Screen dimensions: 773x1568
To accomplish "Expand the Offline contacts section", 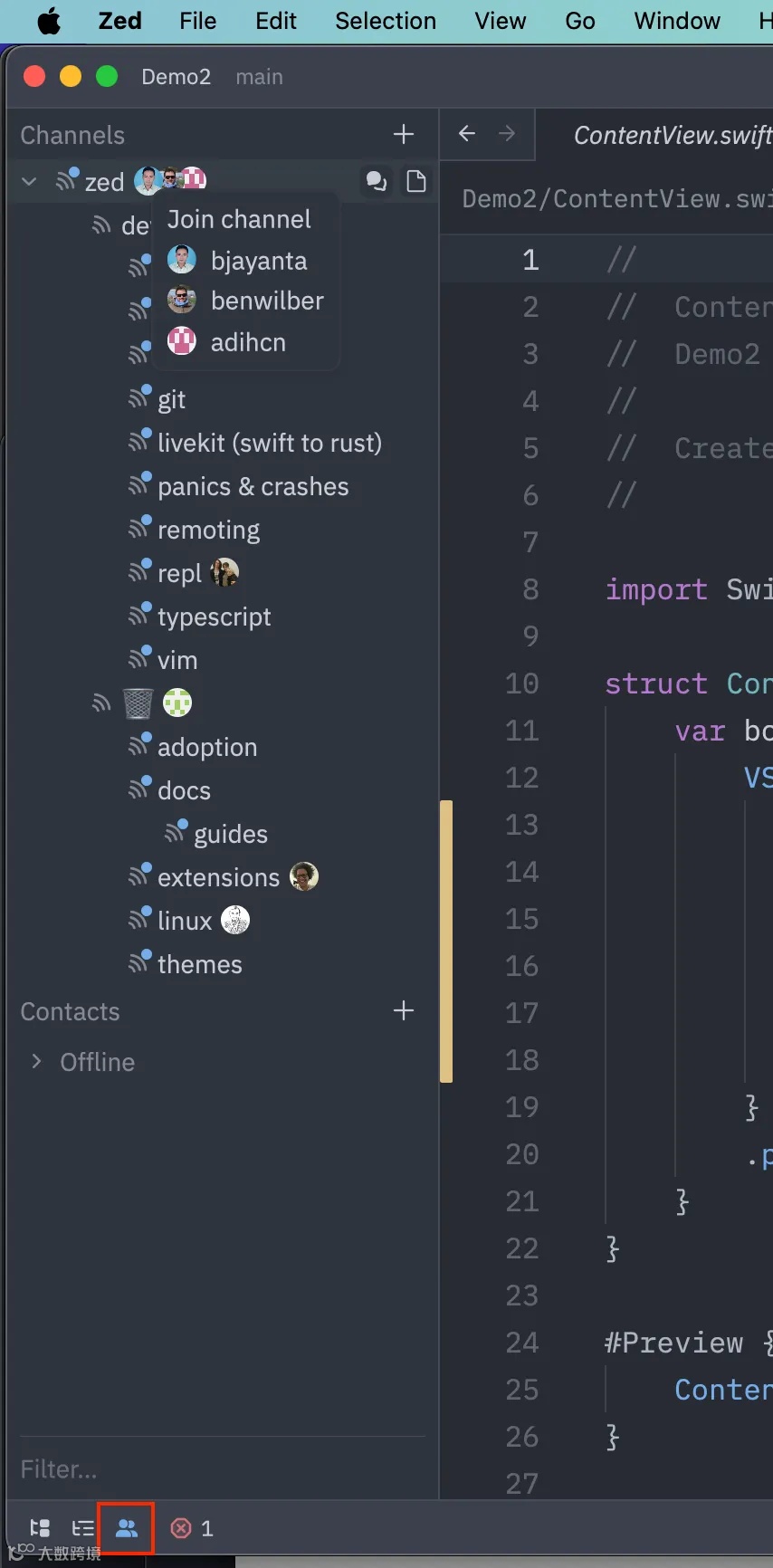I will coord(36,1061).
